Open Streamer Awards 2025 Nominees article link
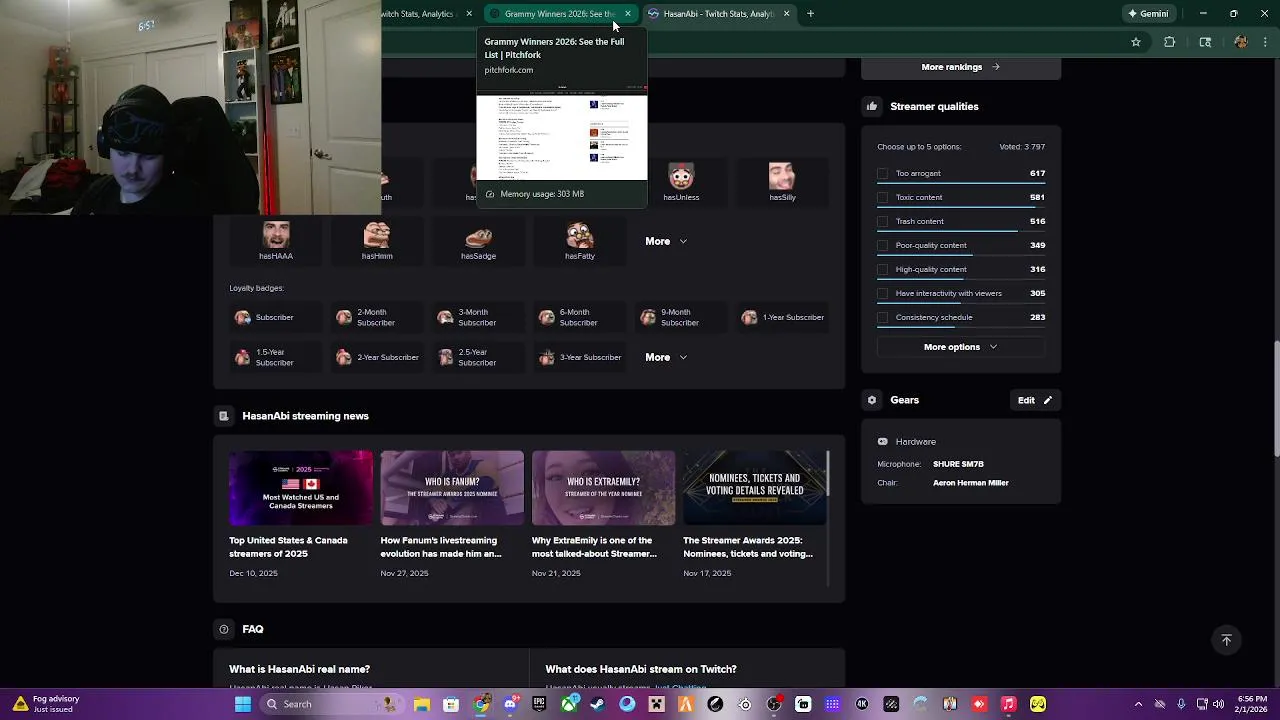 pos(748,547)
